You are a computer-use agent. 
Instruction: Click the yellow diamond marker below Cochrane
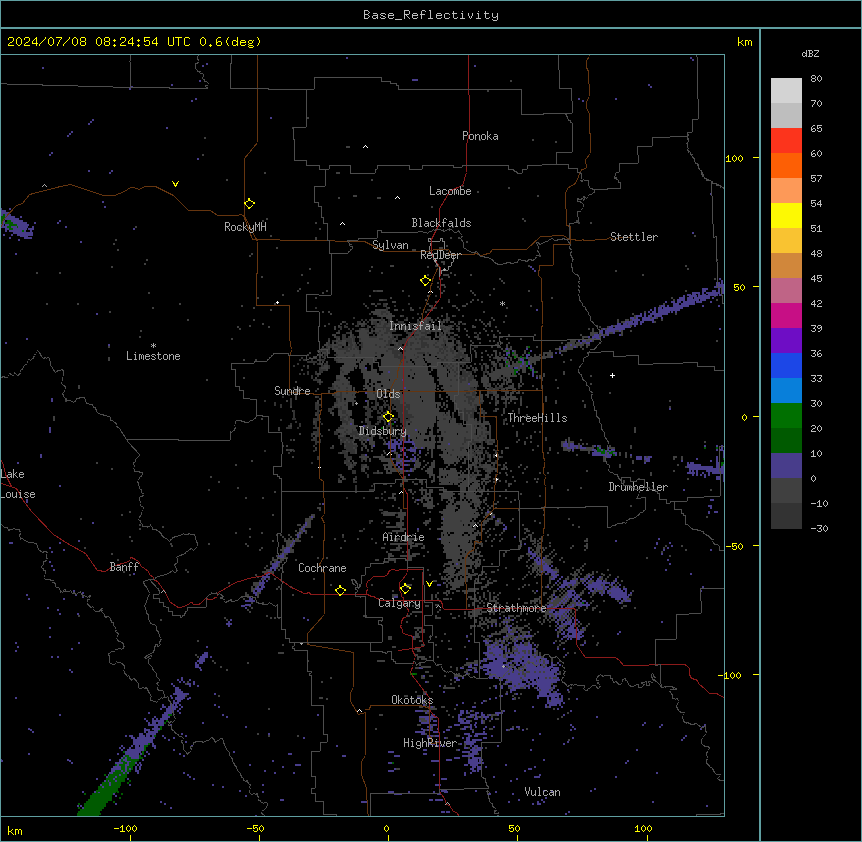340,590
